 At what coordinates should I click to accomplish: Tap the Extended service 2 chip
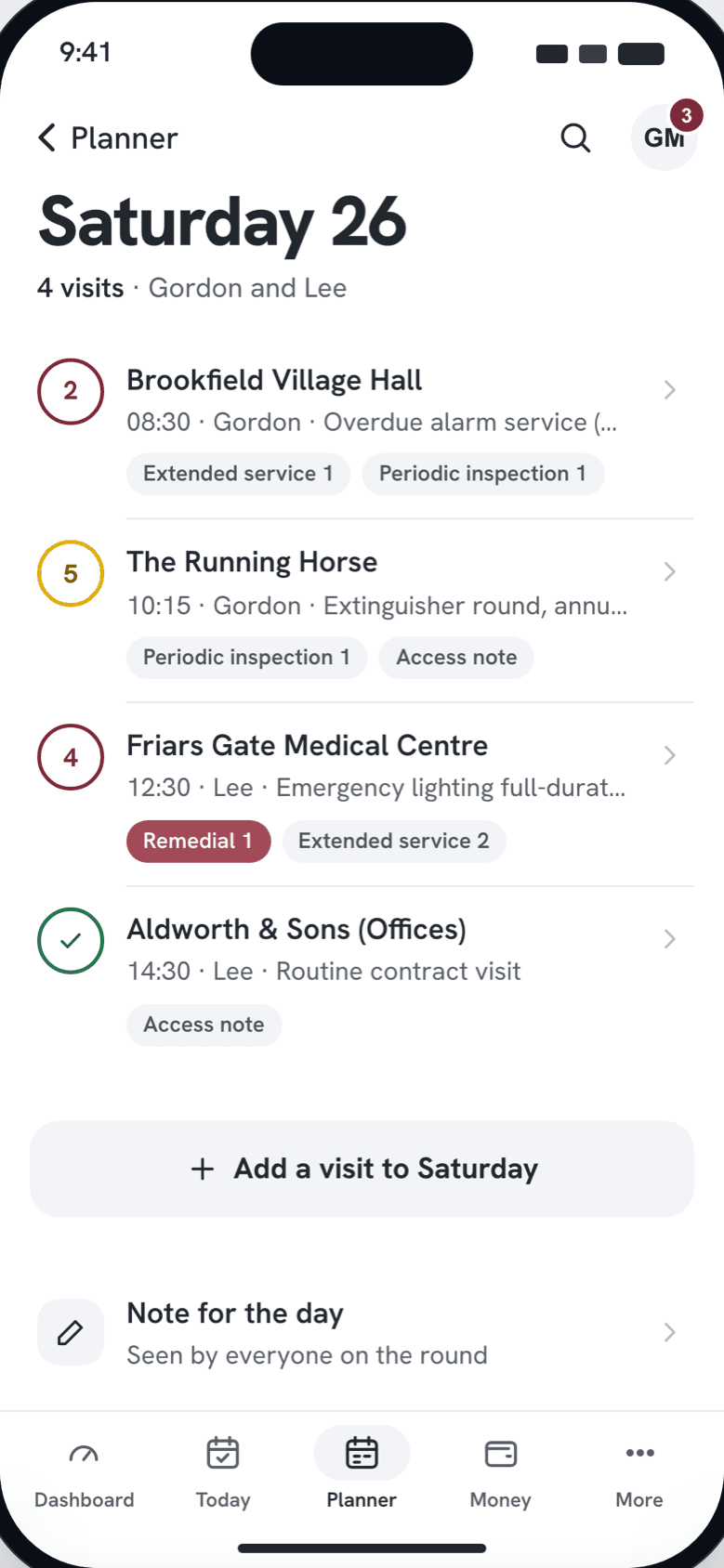(394, 841)
